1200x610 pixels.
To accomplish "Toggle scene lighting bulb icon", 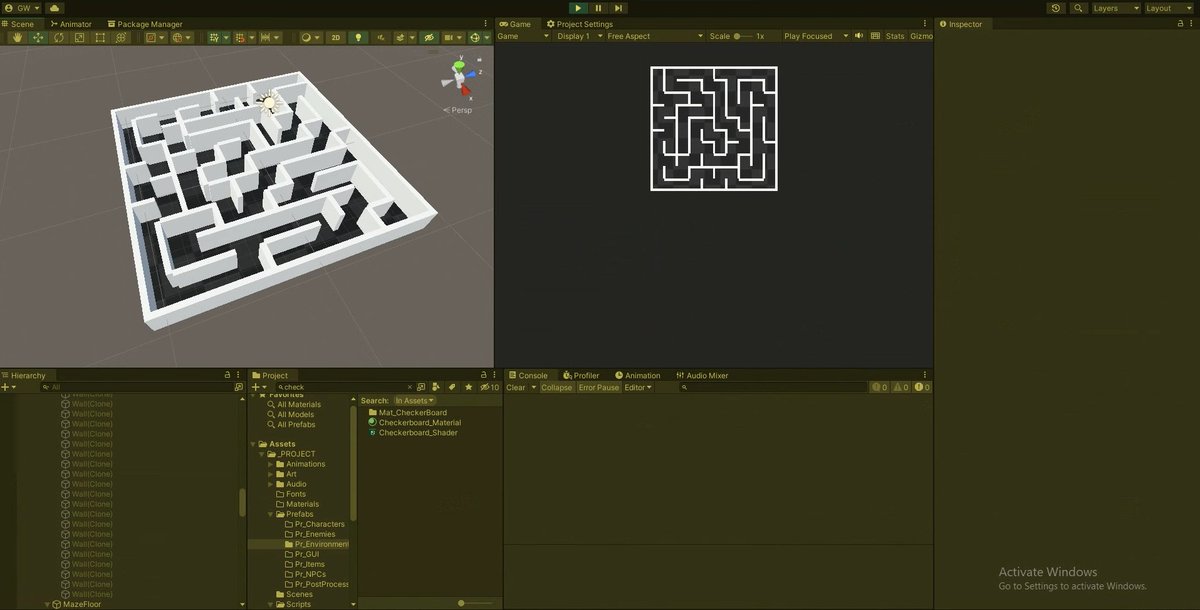I will click(x=357, y=37).
